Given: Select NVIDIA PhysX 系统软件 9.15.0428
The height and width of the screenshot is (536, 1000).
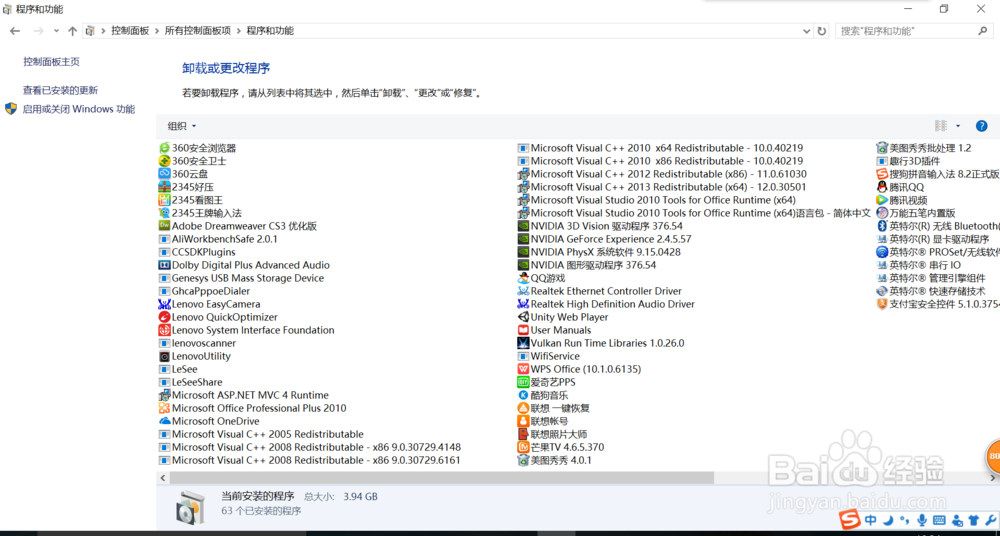Looking at the screenshot, I should pyautogui.click(x=599, y=252).
